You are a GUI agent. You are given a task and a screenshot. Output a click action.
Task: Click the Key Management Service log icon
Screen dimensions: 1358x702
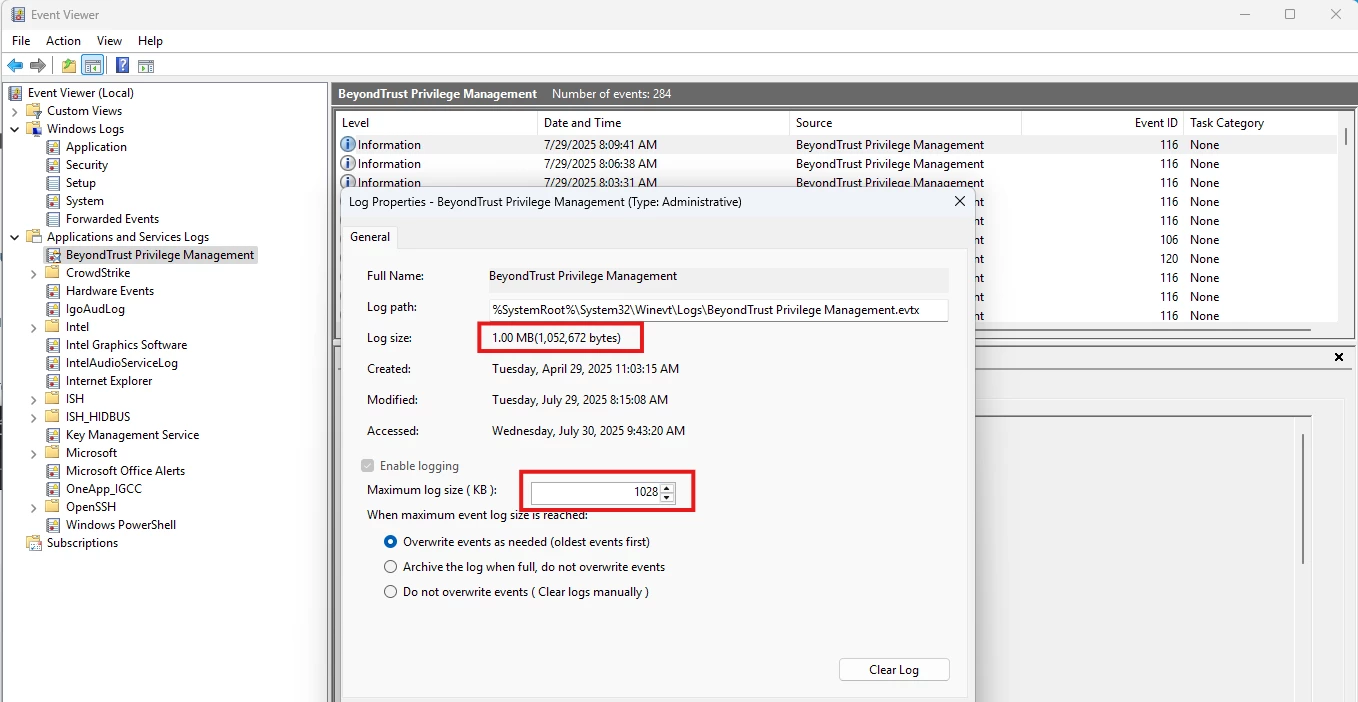54,435
